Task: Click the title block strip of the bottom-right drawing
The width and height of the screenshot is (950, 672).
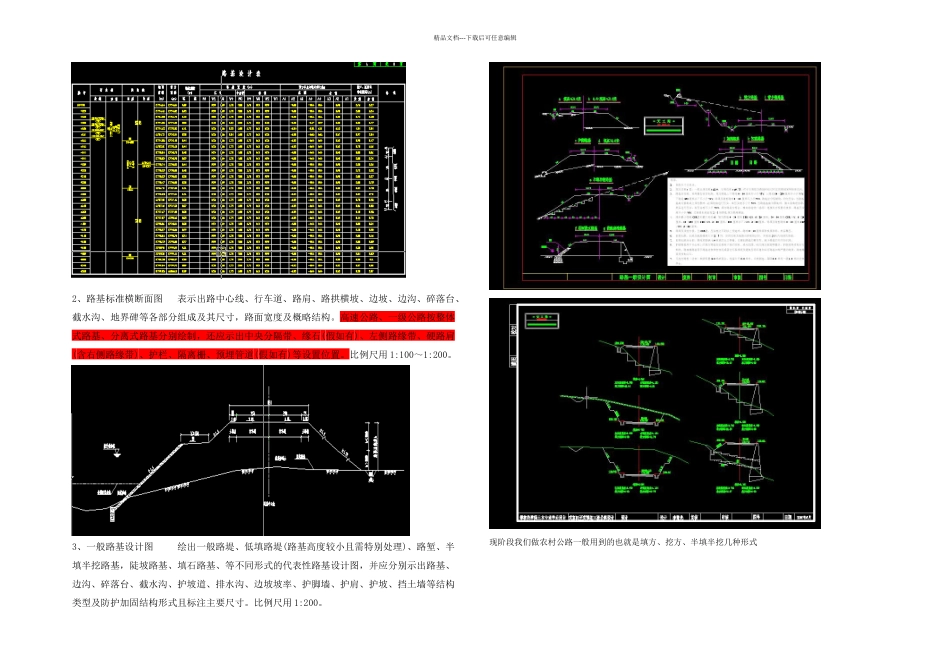Action: (x=665, y=517)
